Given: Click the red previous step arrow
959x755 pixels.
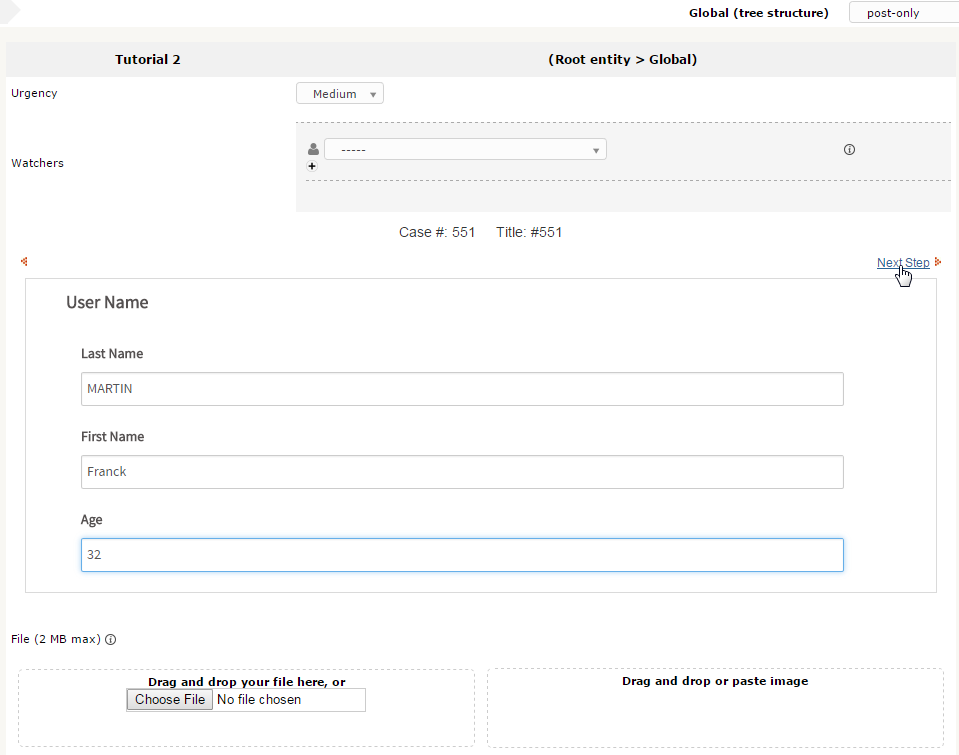Looking at the screenshot, I should pyautogui.click(x=24, y=262).
